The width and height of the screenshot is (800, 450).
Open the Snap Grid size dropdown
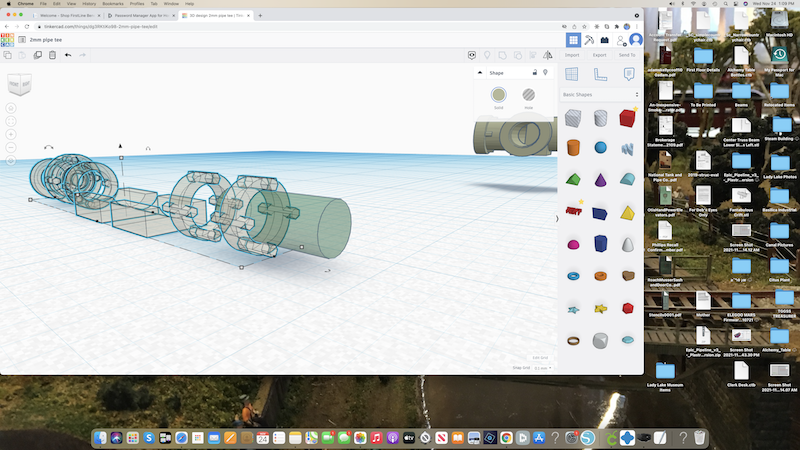point(543,368)
